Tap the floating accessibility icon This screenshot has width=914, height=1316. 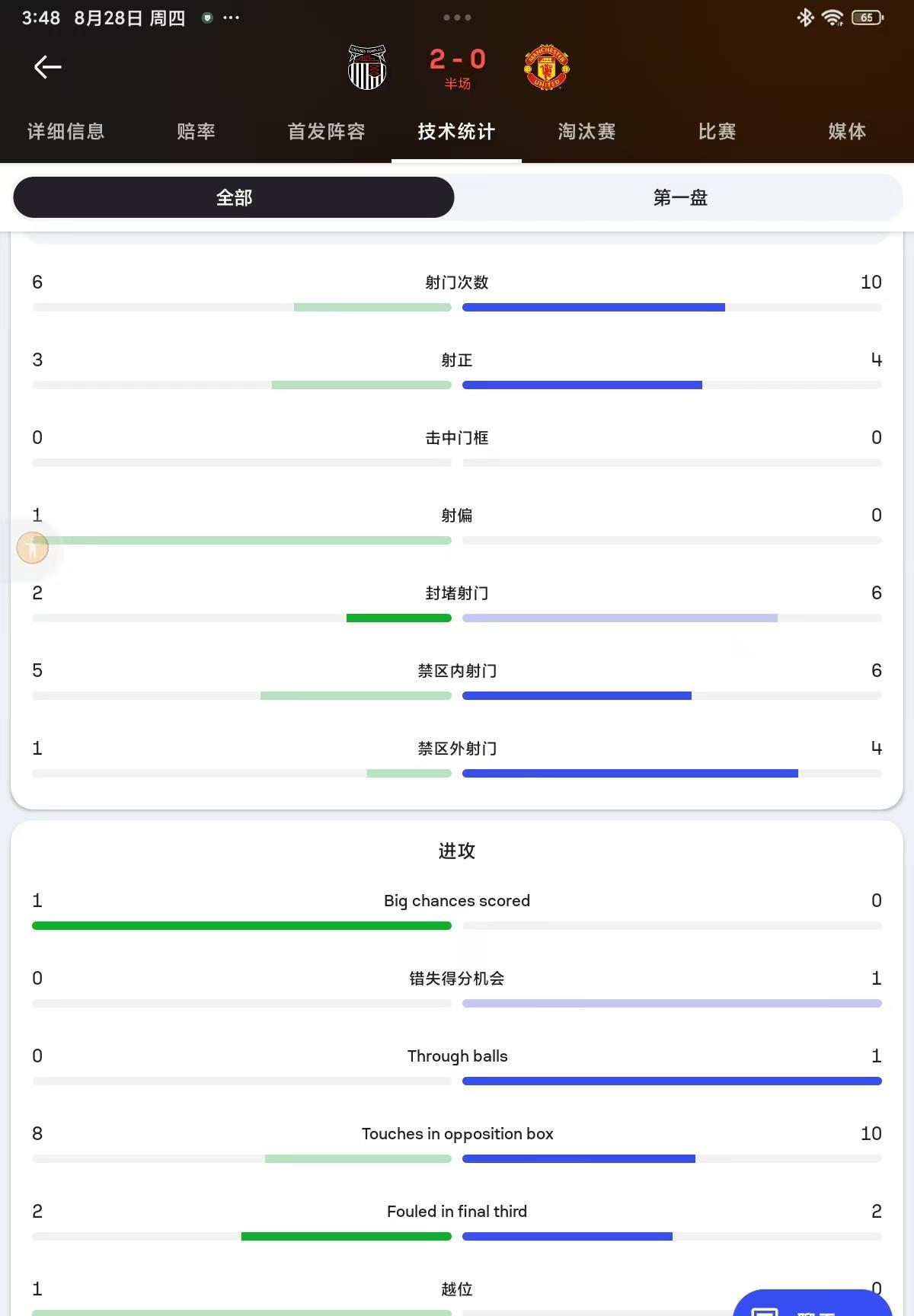(33, 548)
